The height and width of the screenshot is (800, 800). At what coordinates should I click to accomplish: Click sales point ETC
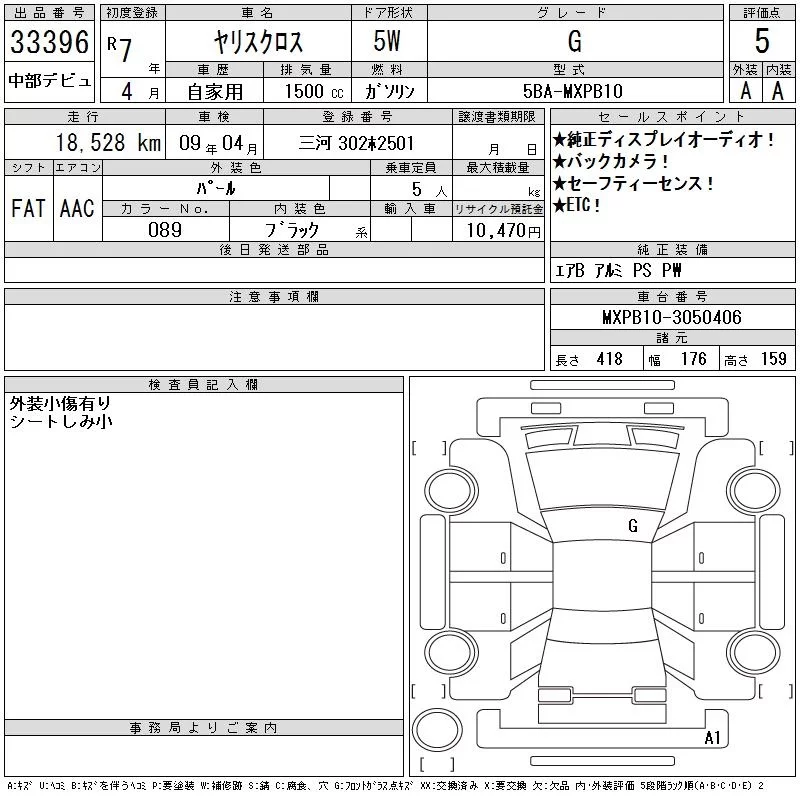coord(577,205)
